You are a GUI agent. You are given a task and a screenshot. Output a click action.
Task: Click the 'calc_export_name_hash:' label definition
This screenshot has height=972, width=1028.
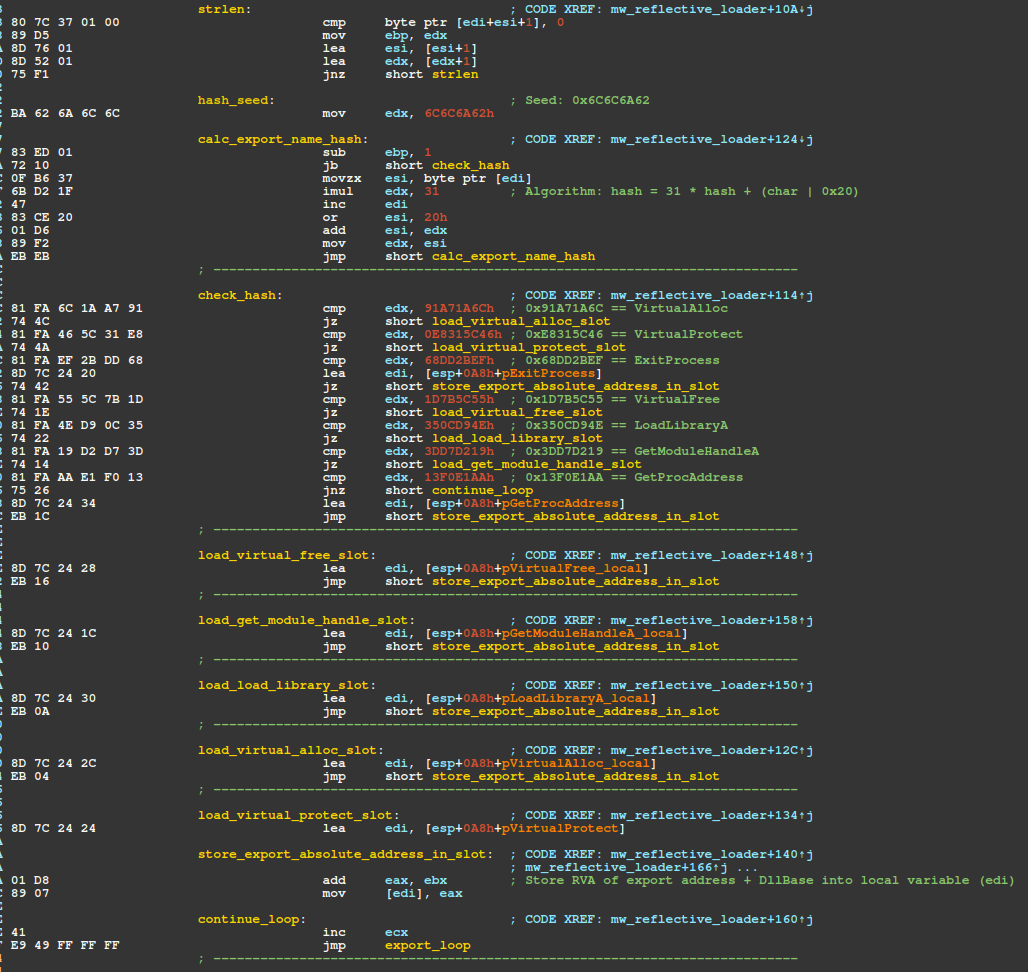pos(283,139)
